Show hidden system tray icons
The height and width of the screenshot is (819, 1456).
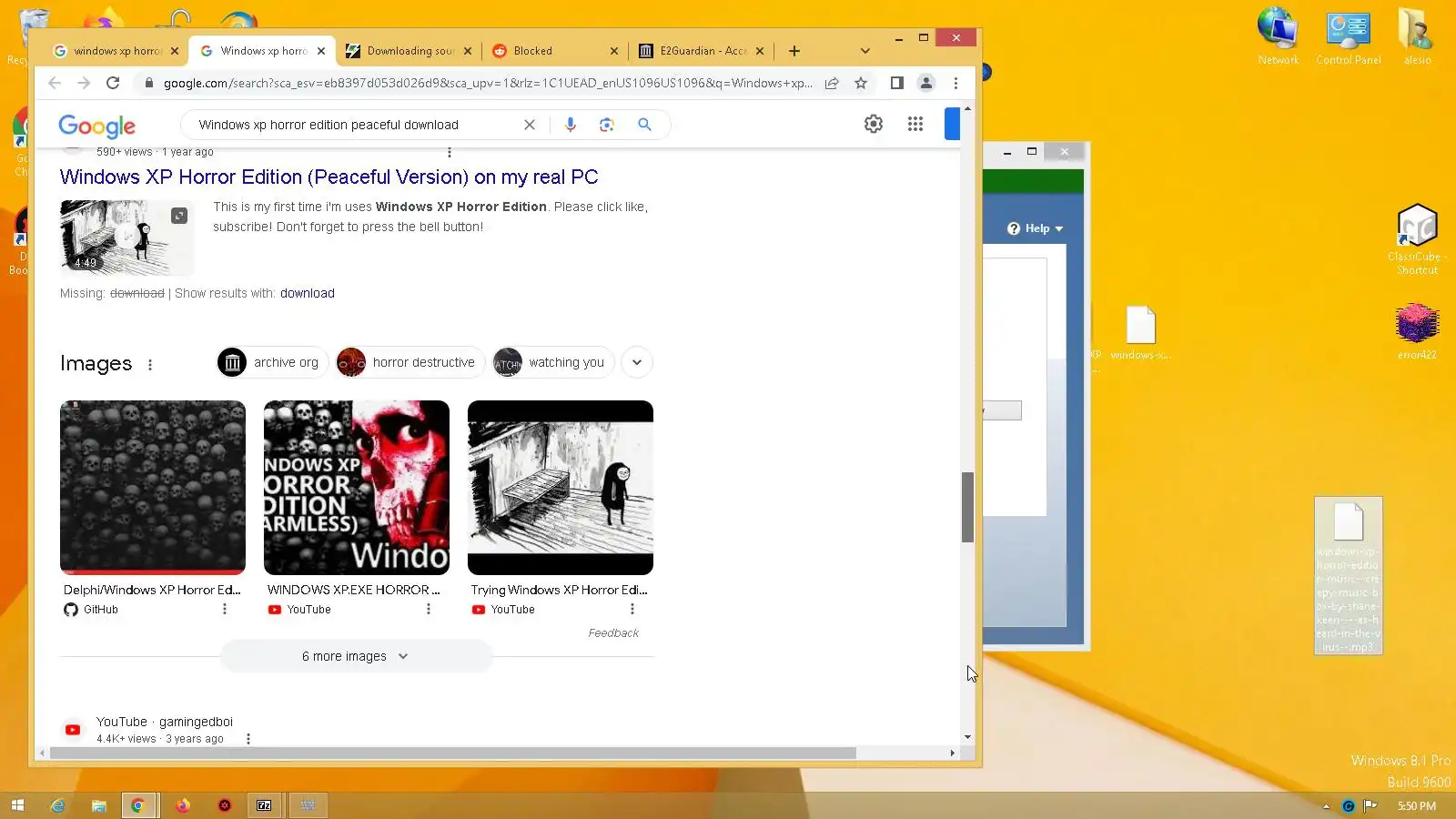tap(1326, 806)
